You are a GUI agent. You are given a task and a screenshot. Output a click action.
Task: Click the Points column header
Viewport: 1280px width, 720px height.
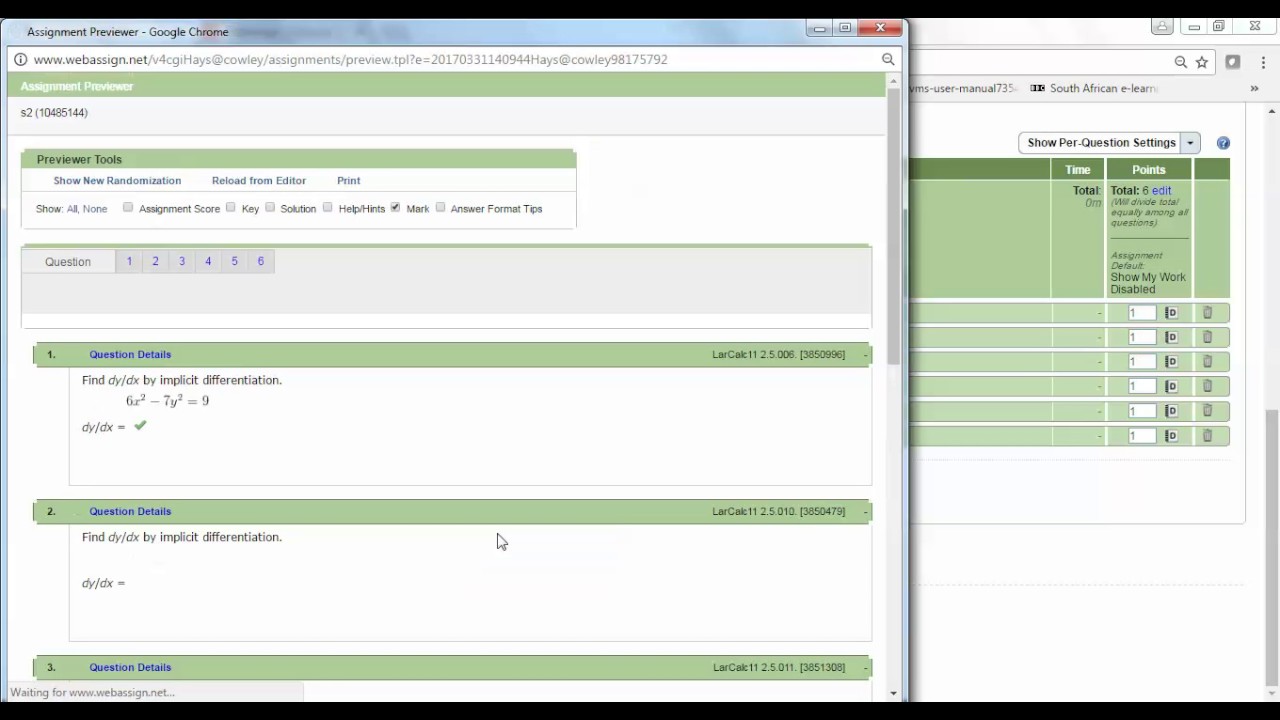click(x=1148, y=170)
